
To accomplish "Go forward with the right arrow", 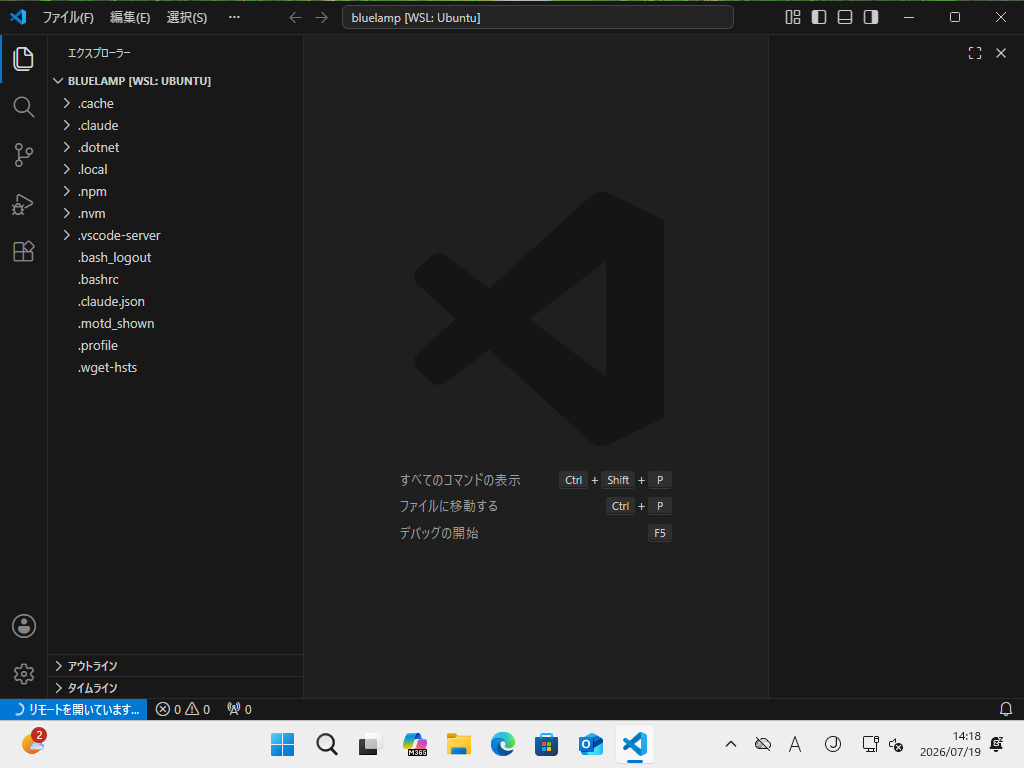I will (321, 18).
